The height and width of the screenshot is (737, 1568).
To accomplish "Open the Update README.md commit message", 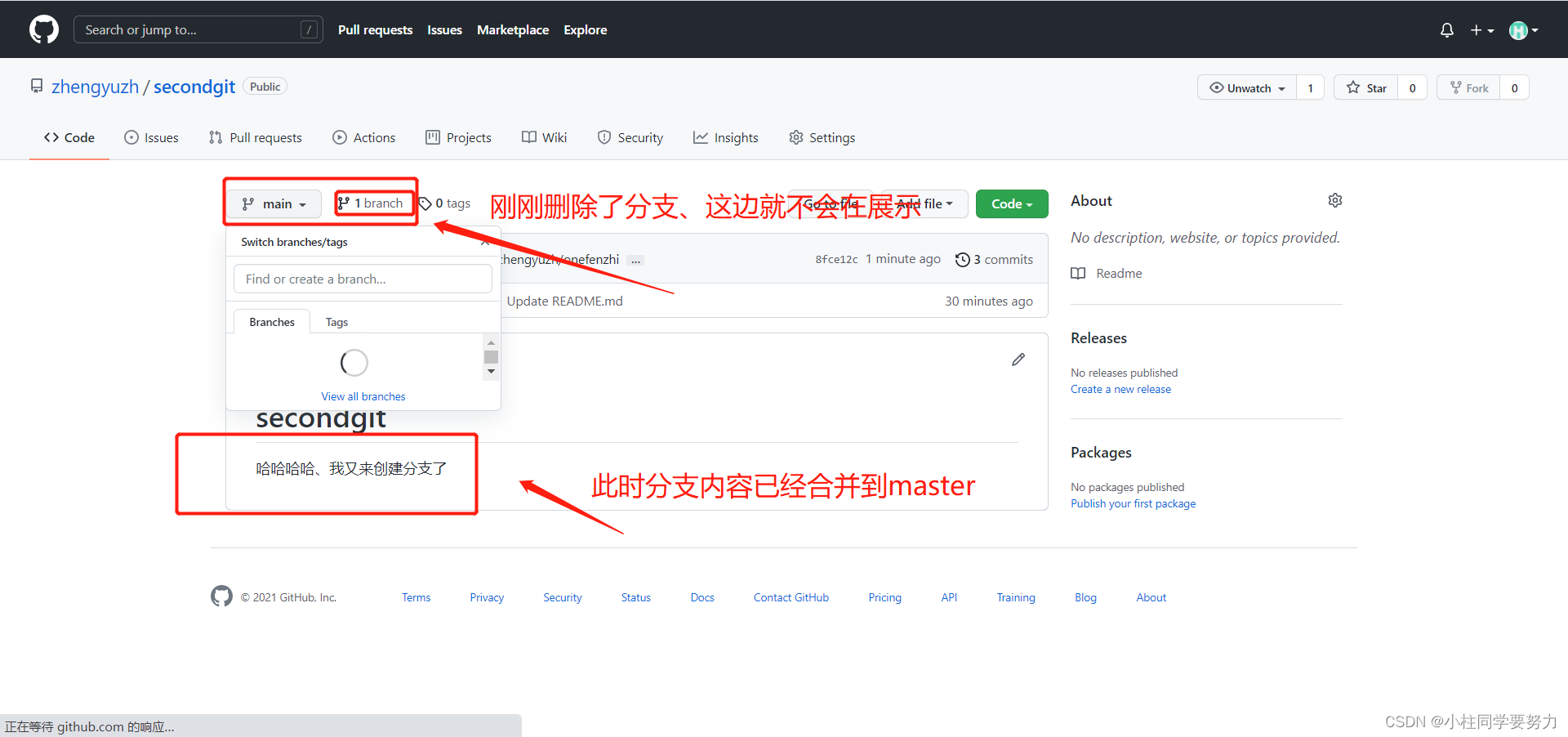I will click(x=564, y=301).
